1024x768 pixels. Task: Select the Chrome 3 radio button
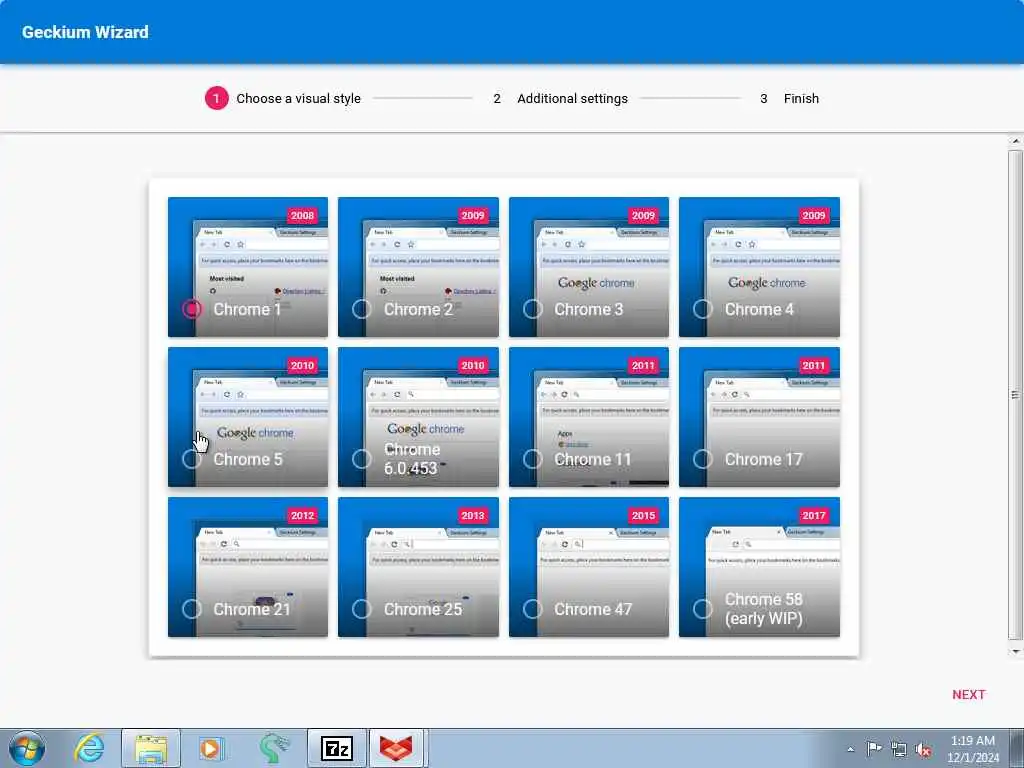533,309
